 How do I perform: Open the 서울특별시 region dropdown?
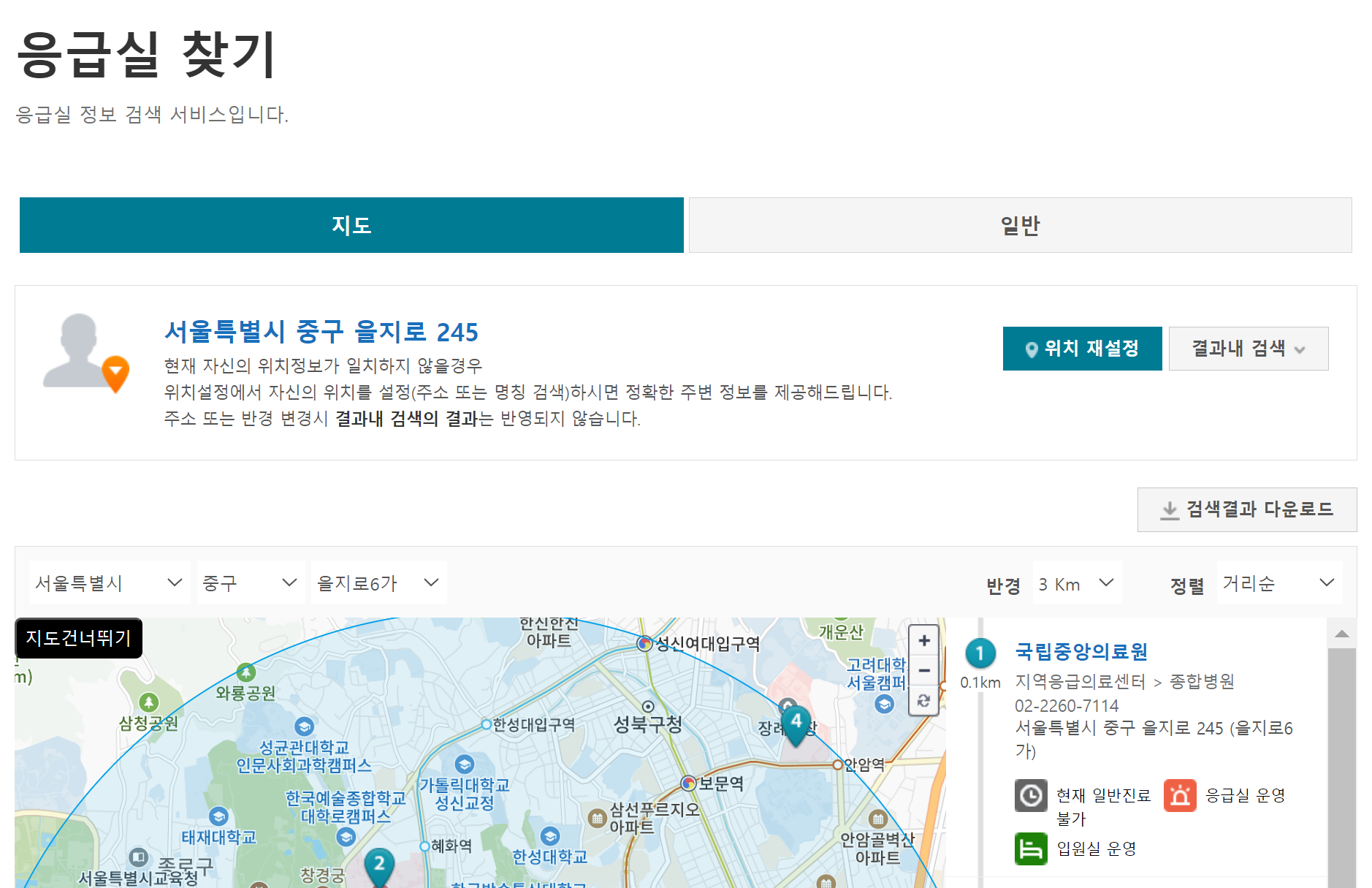pos(108,582)
